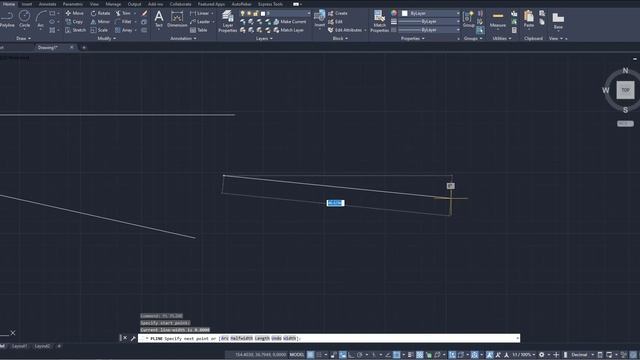Toggle dynamic input in status bar

(342, 355)
